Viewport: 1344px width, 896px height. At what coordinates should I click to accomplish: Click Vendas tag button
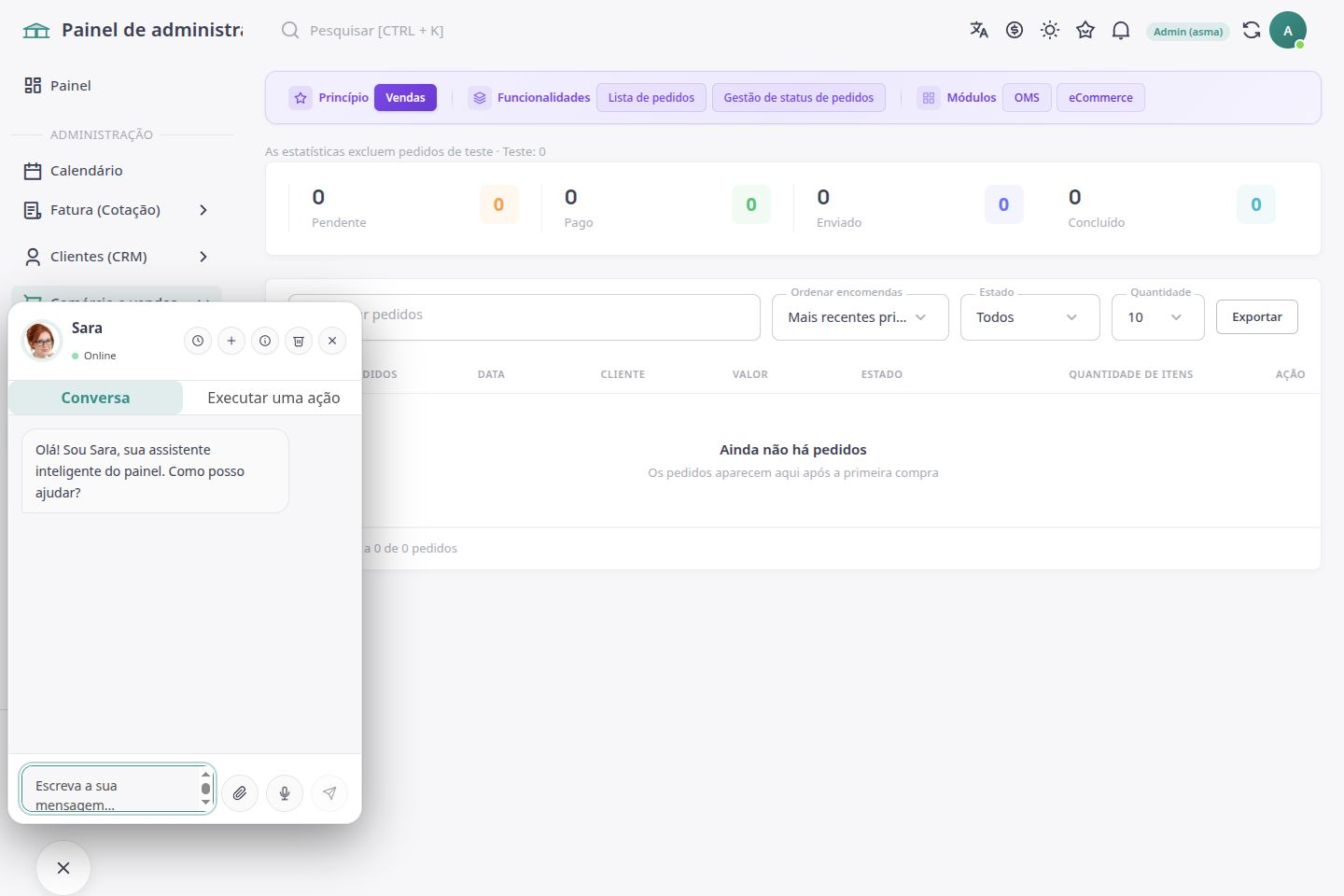[x=405, y=97]
